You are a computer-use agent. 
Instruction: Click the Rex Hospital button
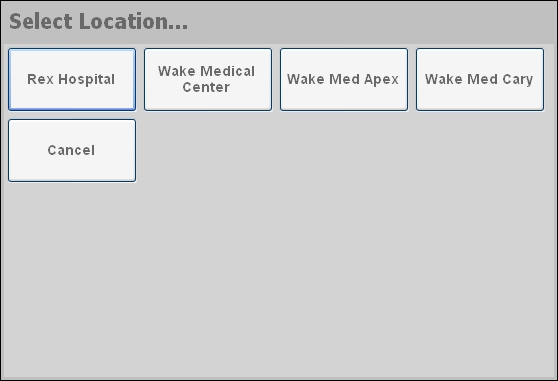(72, 79)
